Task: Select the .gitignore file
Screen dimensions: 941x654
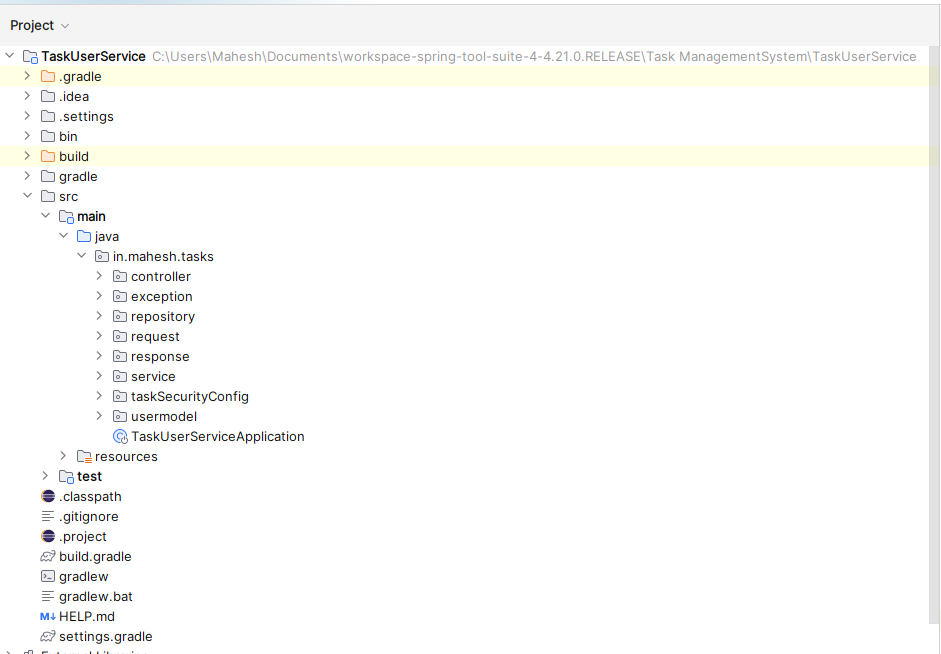Action: pos(88,517)
